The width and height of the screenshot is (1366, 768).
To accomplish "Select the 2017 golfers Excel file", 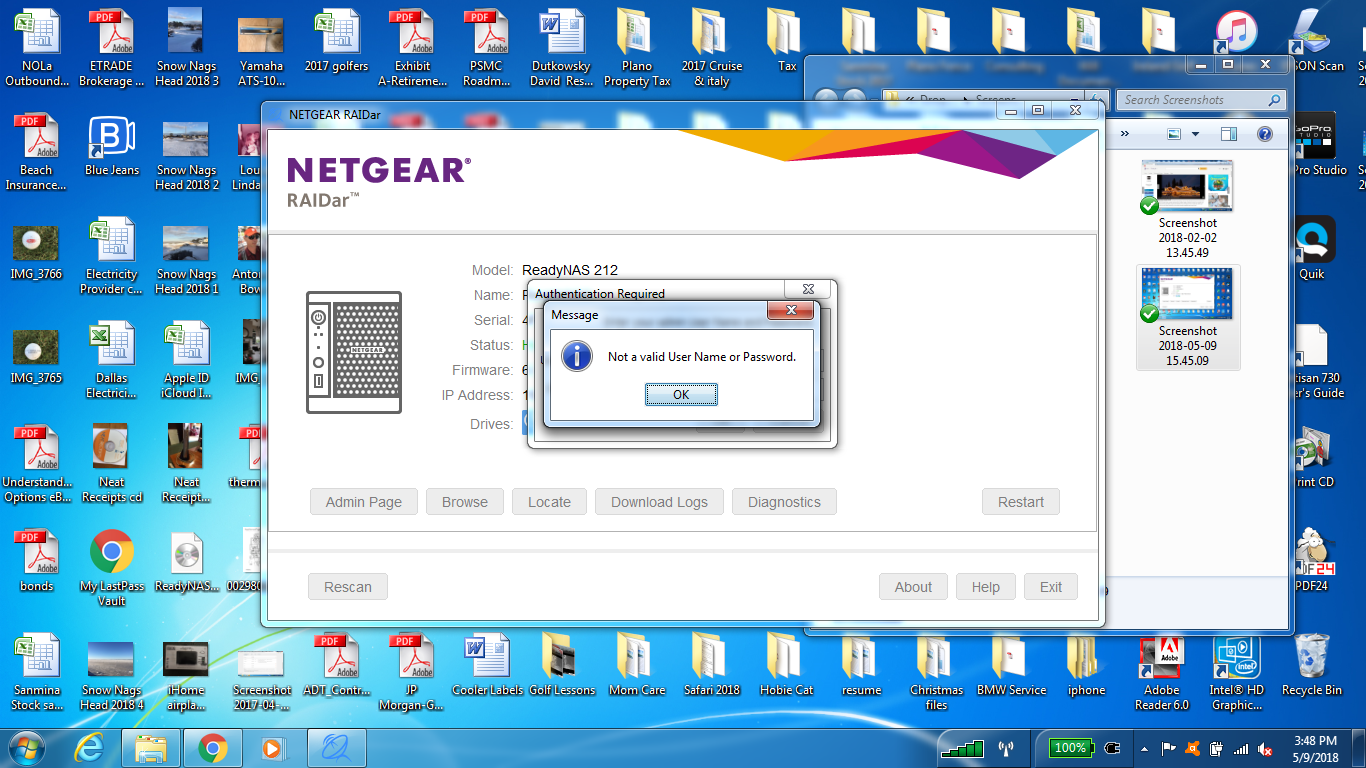I will coord(337,41).
